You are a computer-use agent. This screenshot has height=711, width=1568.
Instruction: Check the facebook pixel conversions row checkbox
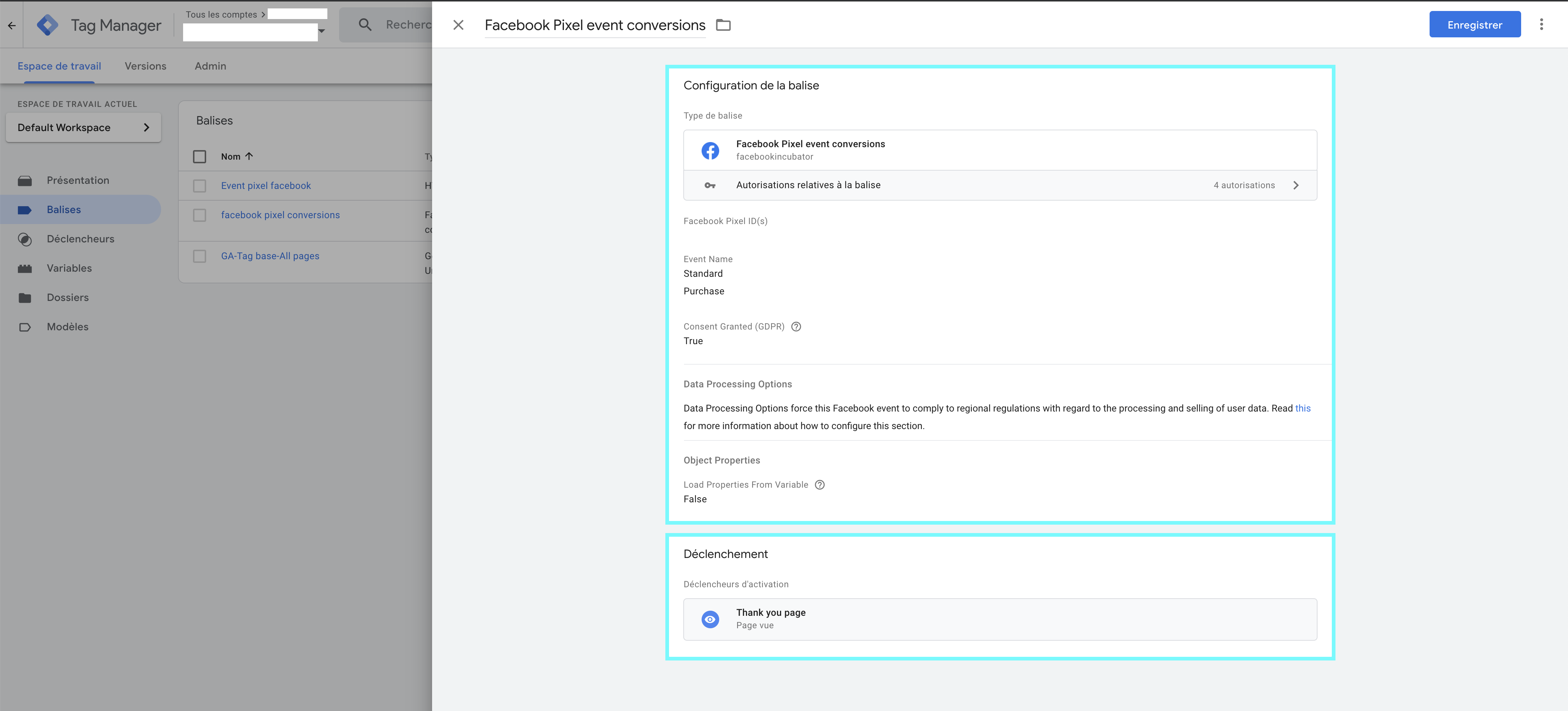click(199, 215)
